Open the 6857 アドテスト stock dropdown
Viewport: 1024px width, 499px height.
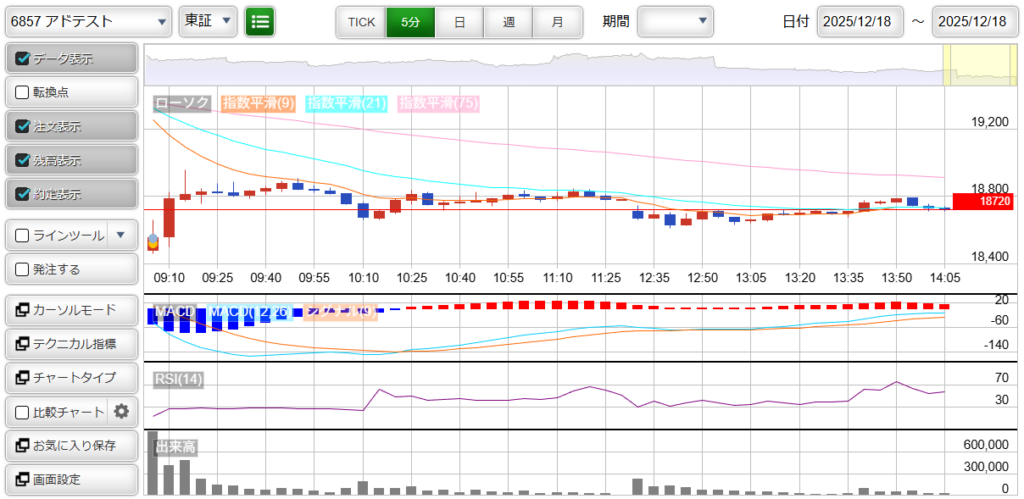(x=88, y=21)
